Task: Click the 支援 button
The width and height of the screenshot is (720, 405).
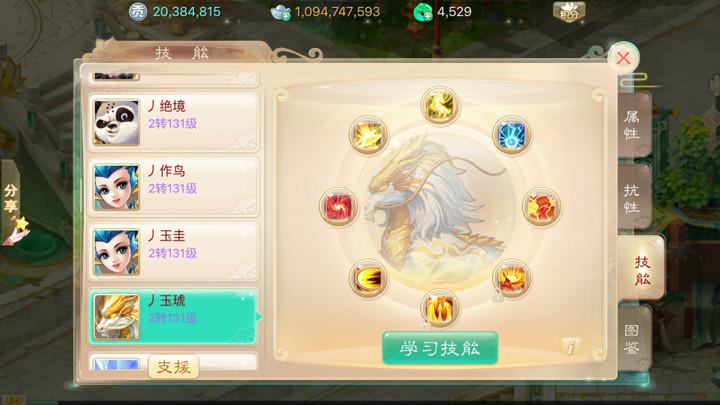Action: click(174, 366)
